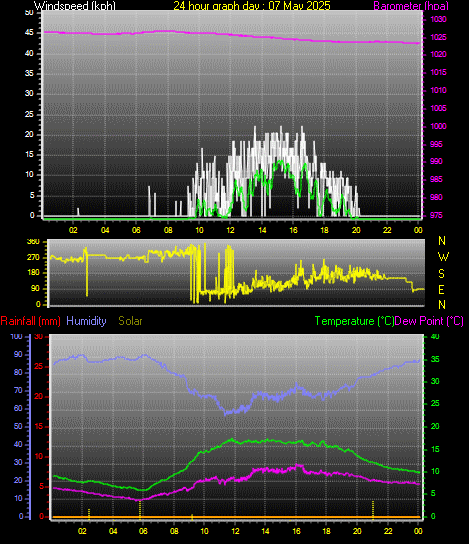Click the 40 temperature scale value

pyautogui.click(x=435, y=337)
